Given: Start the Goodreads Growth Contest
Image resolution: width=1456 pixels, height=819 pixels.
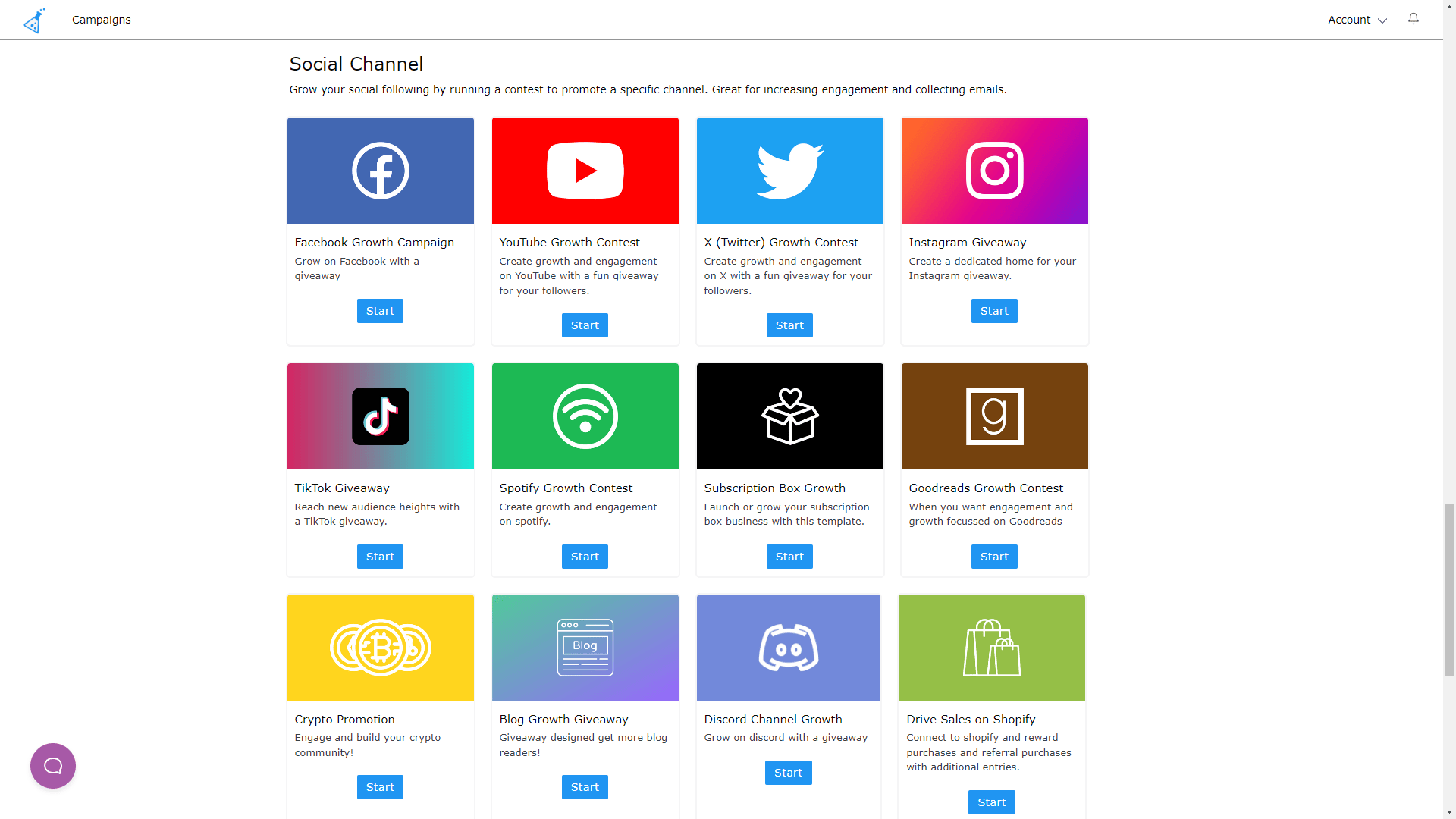Looking at the screenshot, I should pyautogui.click(x=994, y=556).
